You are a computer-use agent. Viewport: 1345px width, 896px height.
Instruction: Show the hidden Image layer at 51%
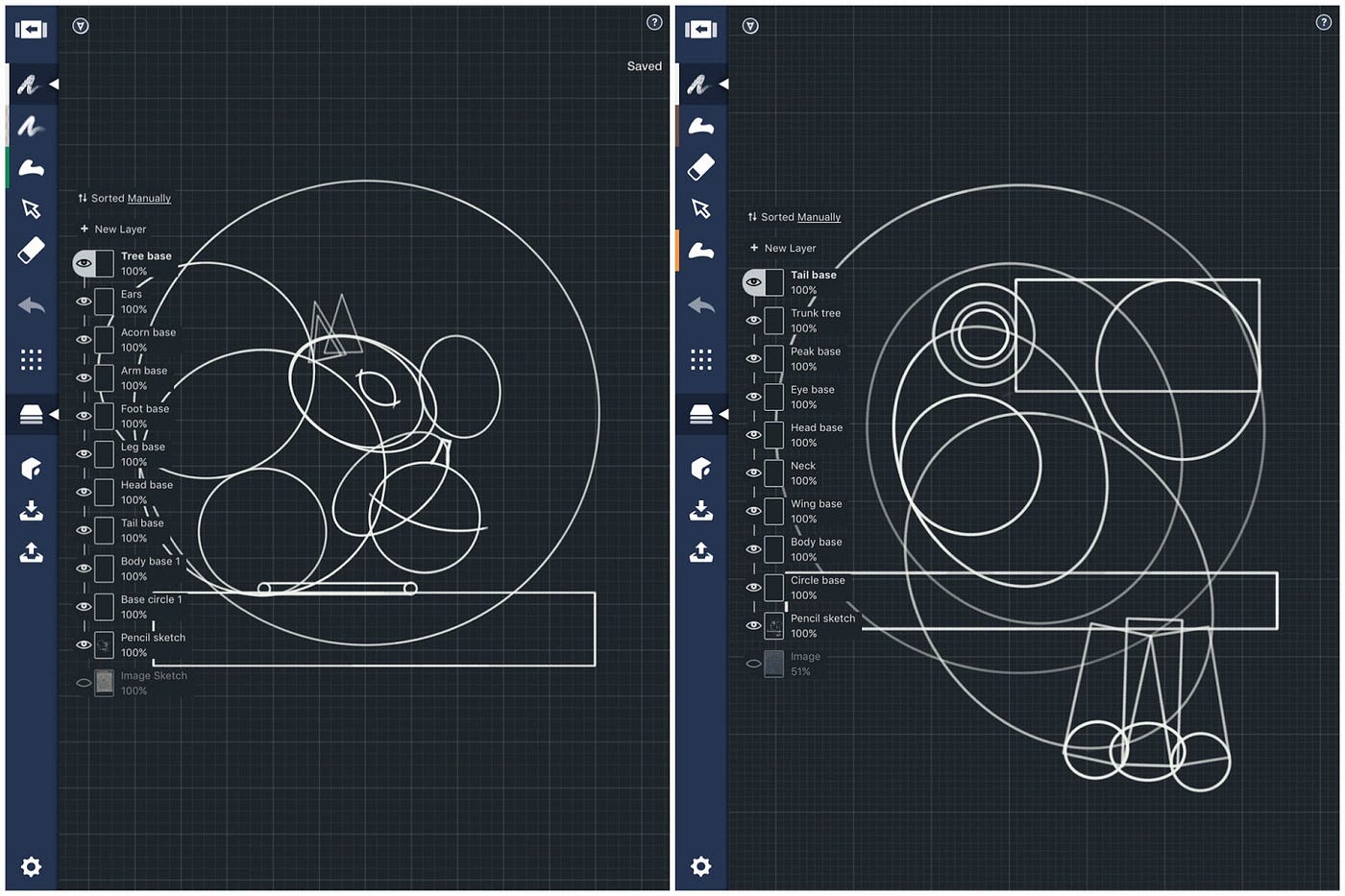[754, 664]
